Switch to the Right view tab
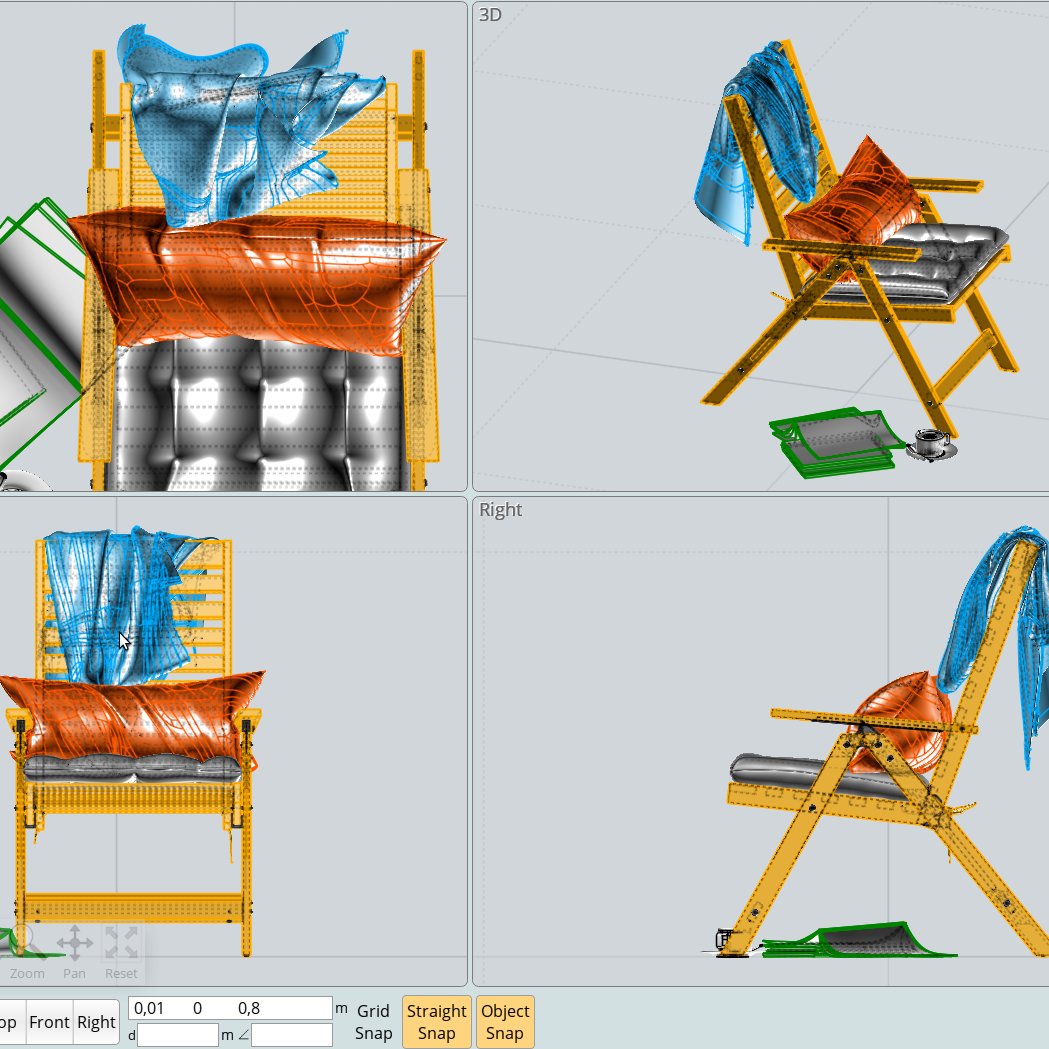Image resolution: width=1049 pixels, height=1049 pixels. pyautogui.click(x=95, y=1022)
